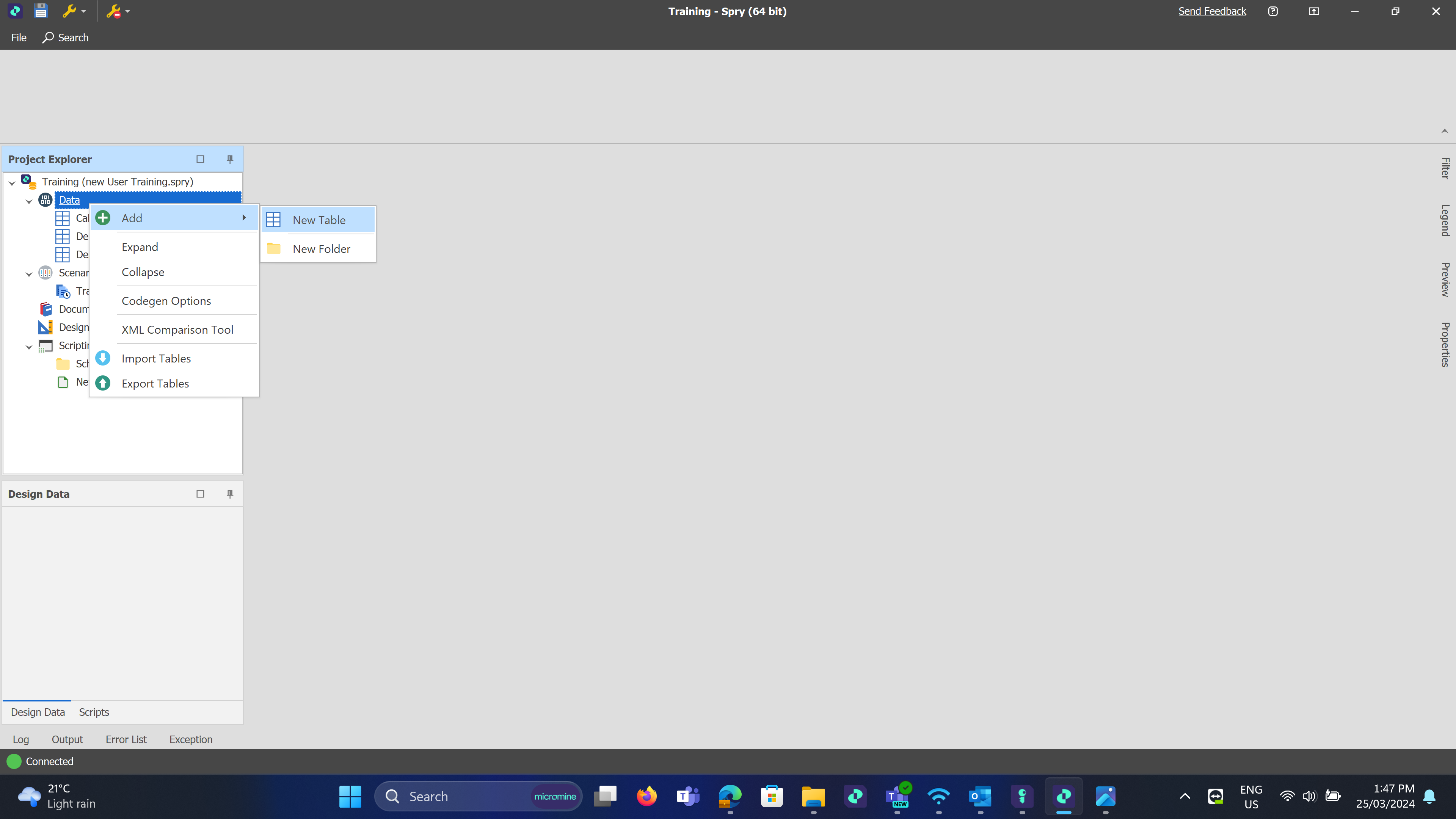
Task: Collapse the Training project root node
Action: pyautogui.click(x=12, y=182)
